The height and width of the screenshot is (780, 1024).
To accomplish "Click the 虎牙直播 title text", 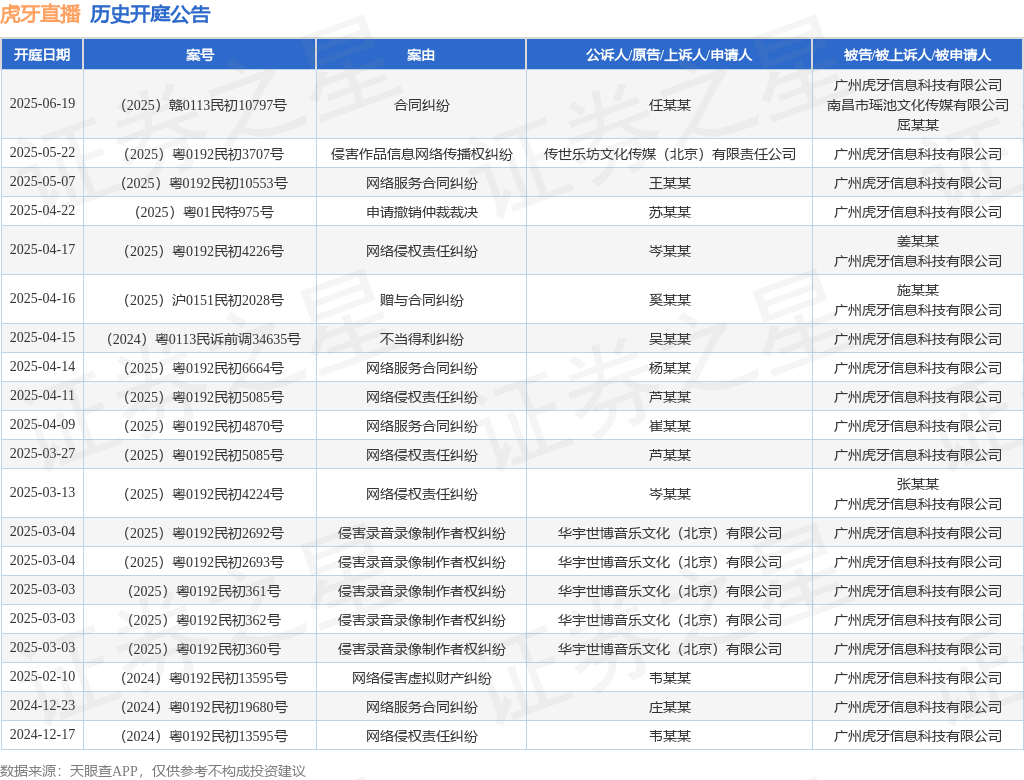I will tap(40, 14).
